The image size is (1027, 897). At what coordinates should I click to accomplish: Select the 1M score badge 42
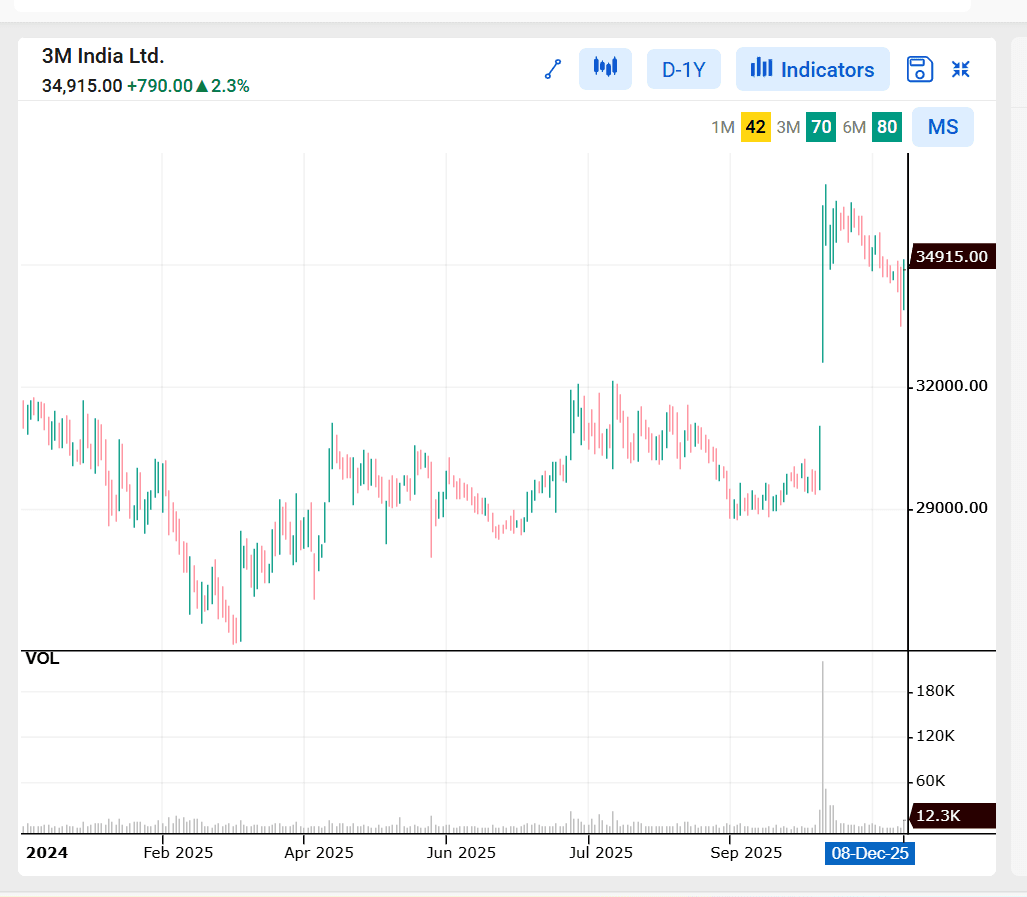(755, 127)
